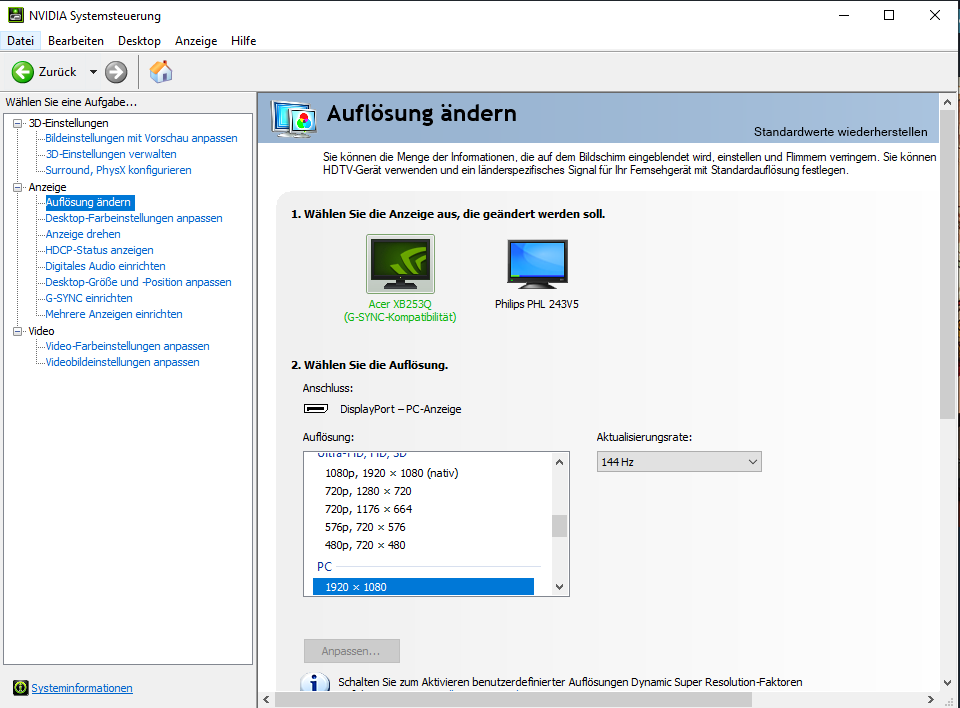
Task: Select resolution 1080p, 1920 × 1080 (nativ)
Action: tap(392, 473)
